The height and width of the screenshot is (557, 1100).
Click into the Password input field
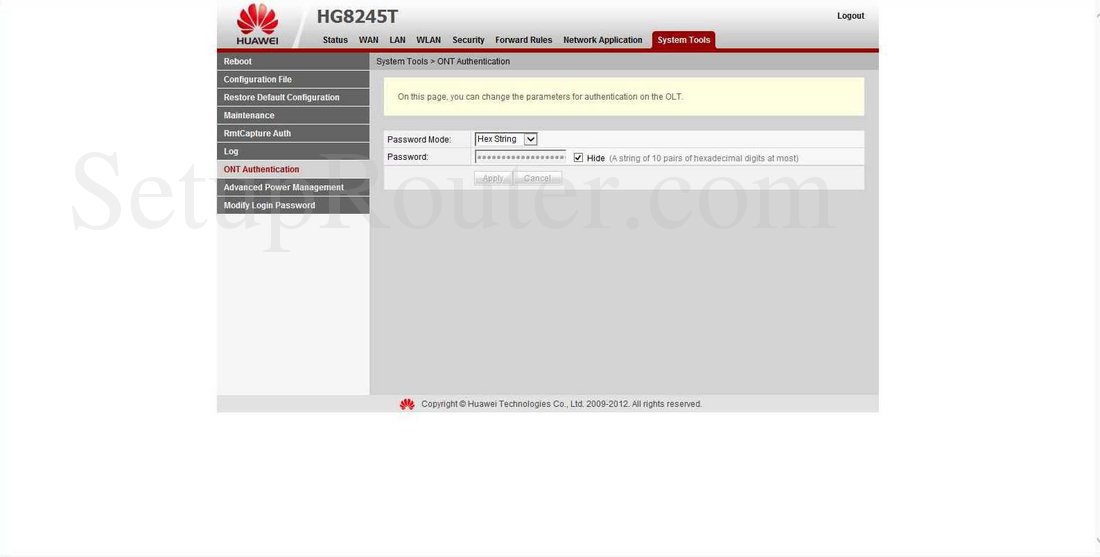point(521,157)
